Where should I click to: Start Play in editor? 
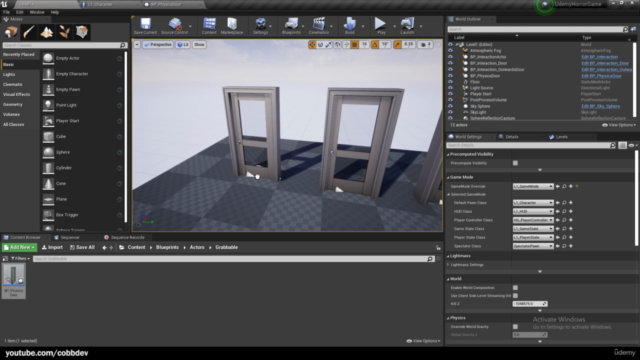tap(381, 26)
